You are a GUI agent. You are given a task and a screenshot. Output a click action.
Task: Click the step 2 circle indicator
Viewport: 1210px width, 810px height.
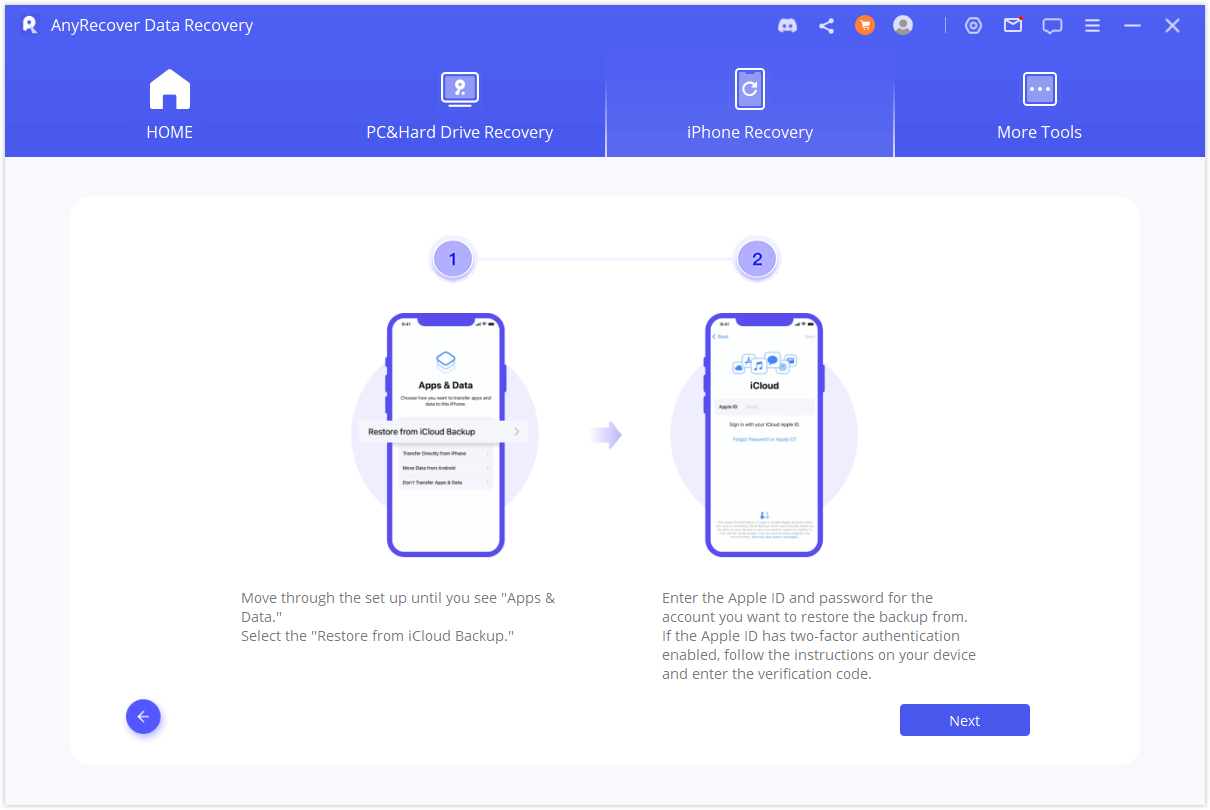coord(757,260)
